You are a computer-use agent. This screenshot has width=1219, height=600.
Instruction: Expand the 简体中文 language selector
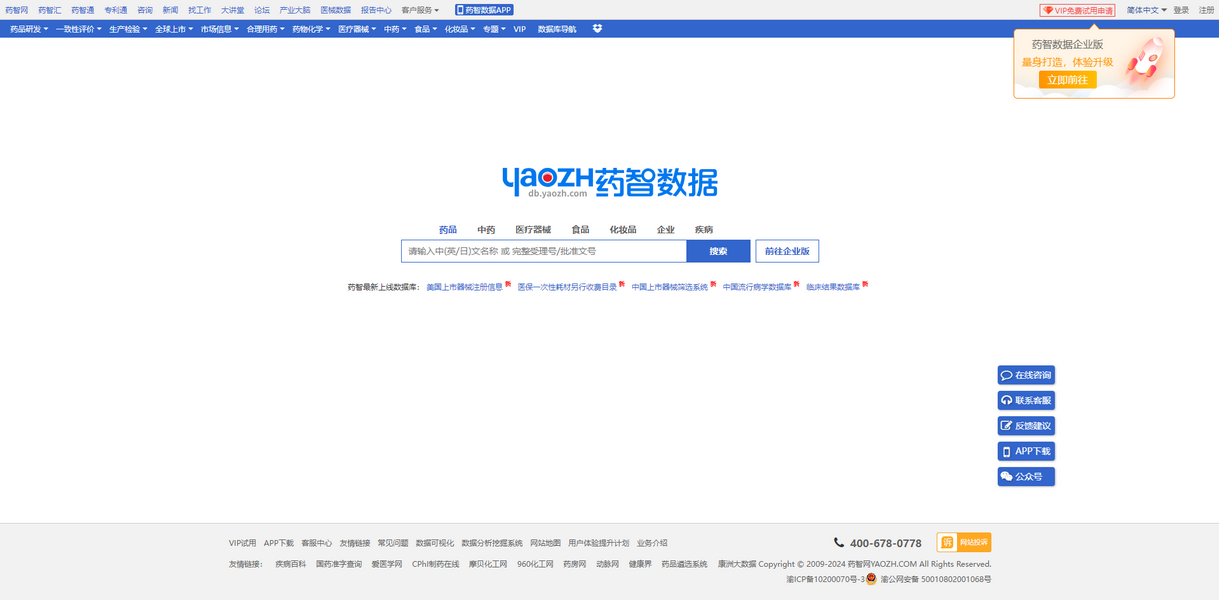pos(1146,10)
